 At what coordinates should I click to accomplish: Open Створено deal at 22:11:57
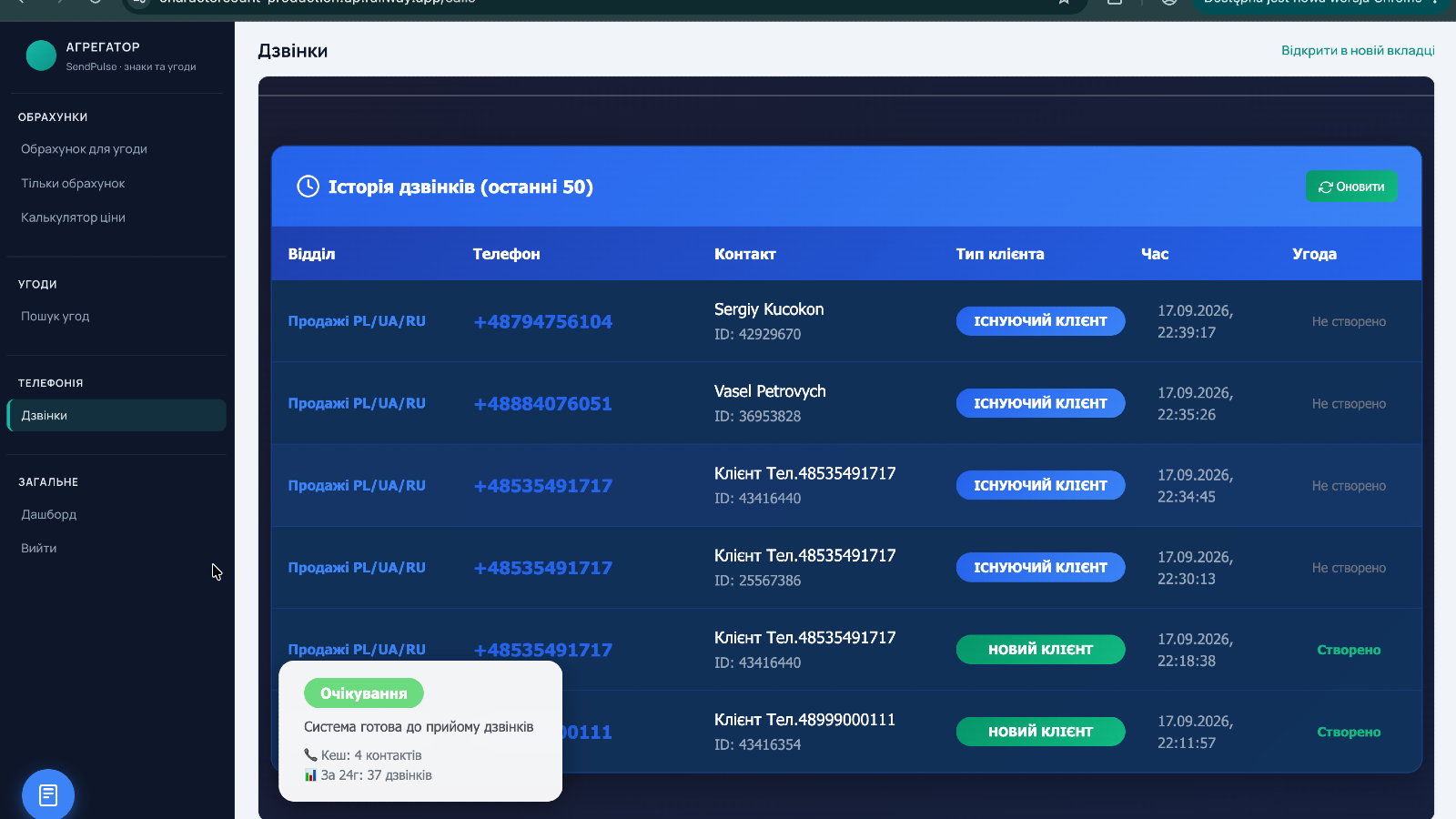pyautogui.click(x=1349, y=732)
